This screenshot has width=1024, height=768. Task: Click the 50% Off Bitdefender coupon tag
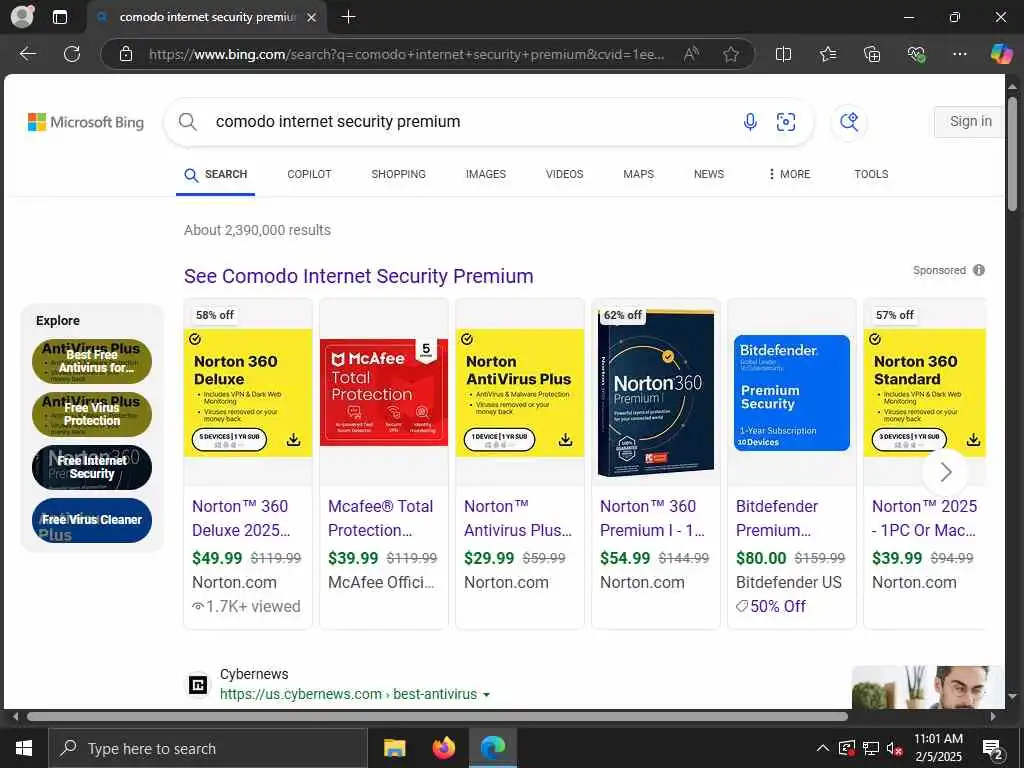coord(771,607)
